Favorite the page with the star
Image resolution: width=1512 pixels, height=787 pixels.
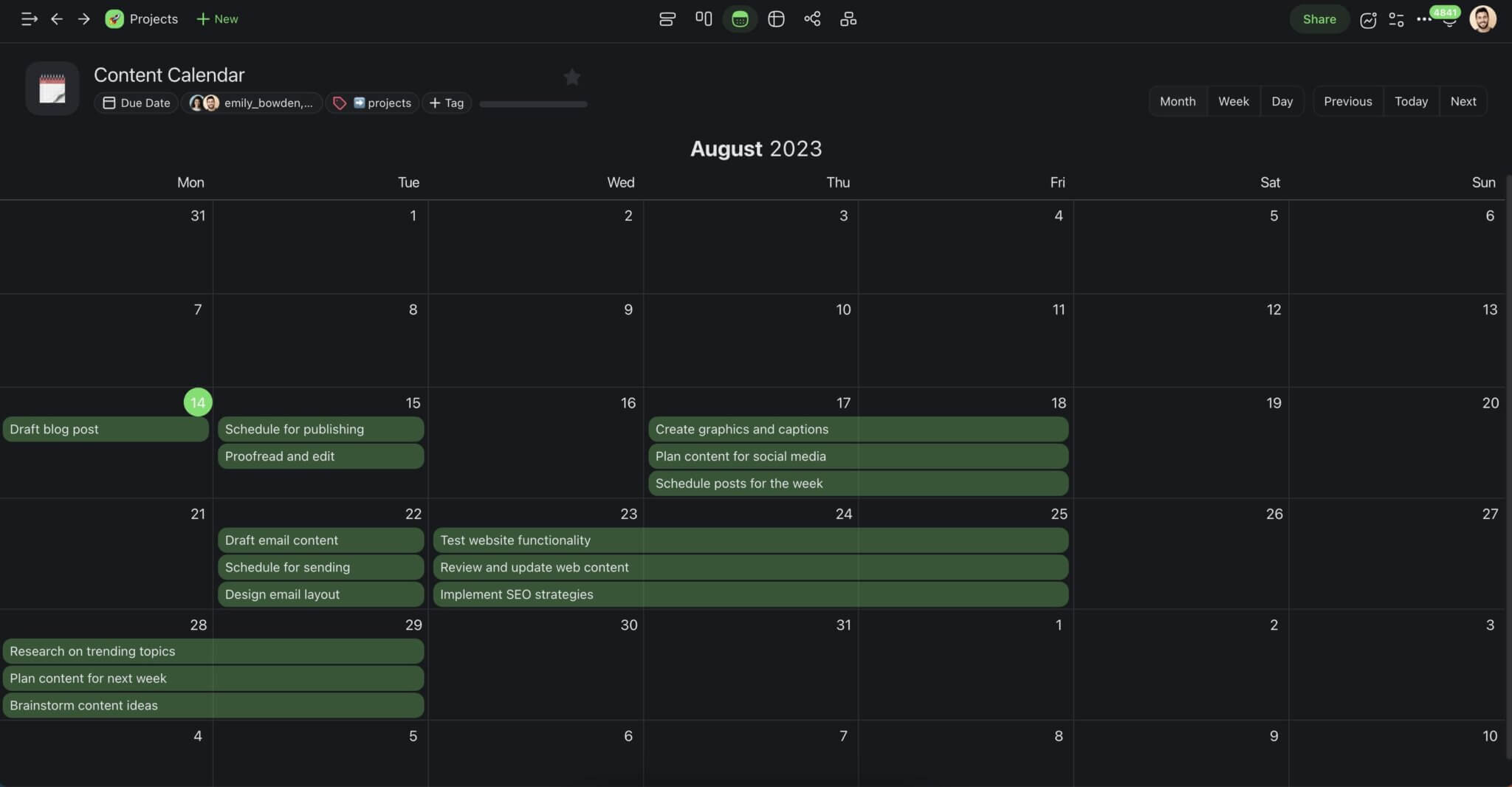pos(571,77)
